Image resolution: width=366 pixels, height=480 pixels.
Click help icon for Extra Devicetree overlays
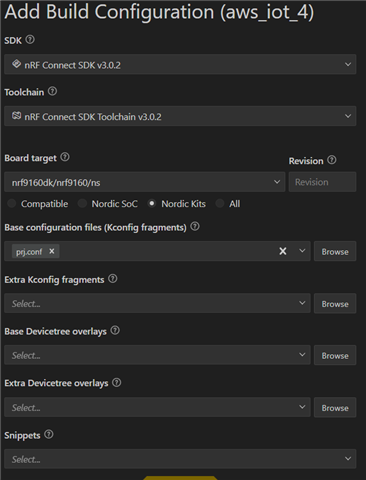[117, 383]
